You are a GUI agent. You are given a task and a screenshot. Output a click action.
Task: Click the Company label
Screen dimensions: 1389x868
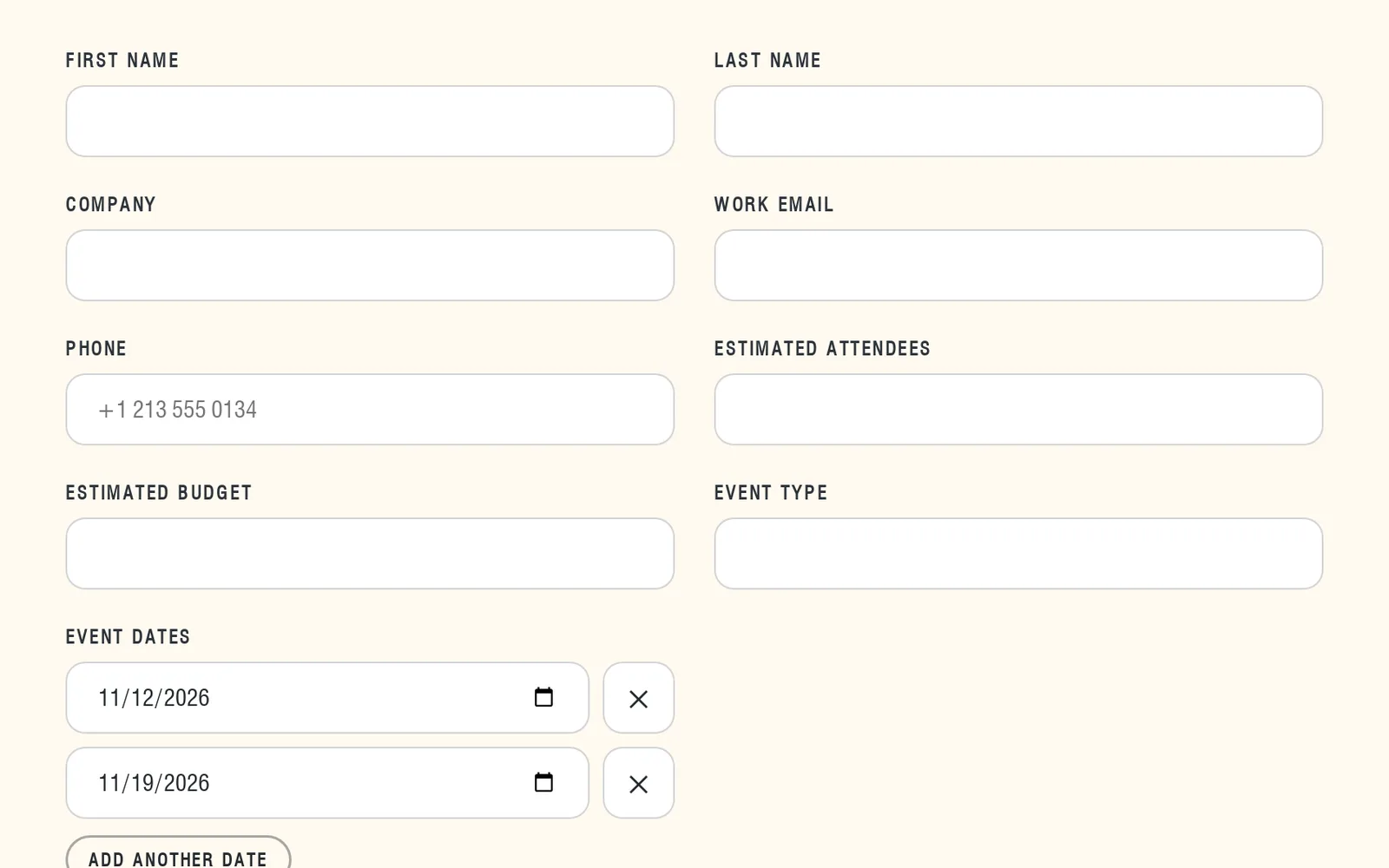tap(111, 205)
